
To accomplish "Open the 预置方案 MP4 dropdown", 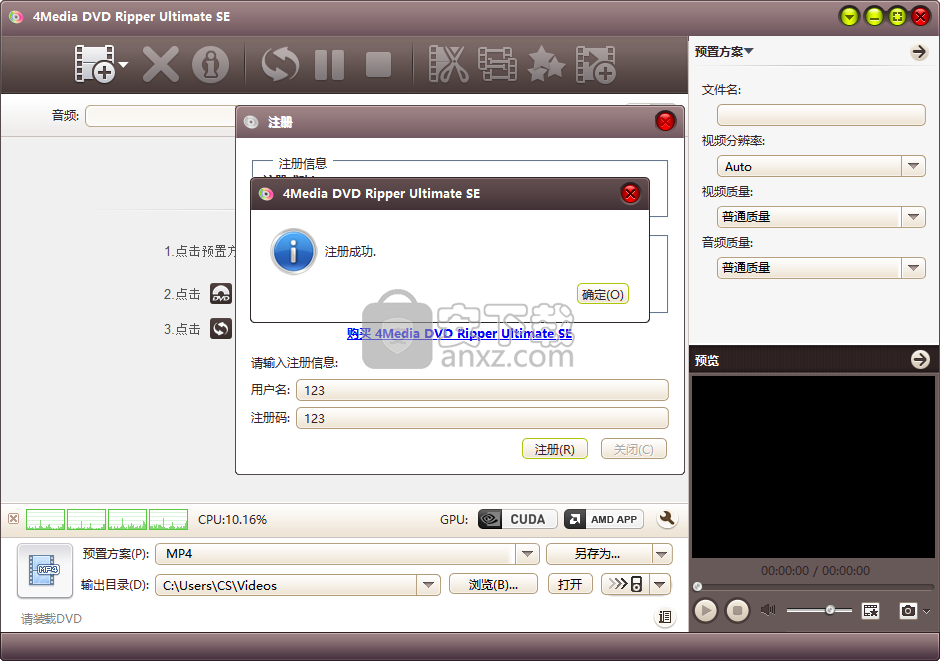I will click(527, 554).
